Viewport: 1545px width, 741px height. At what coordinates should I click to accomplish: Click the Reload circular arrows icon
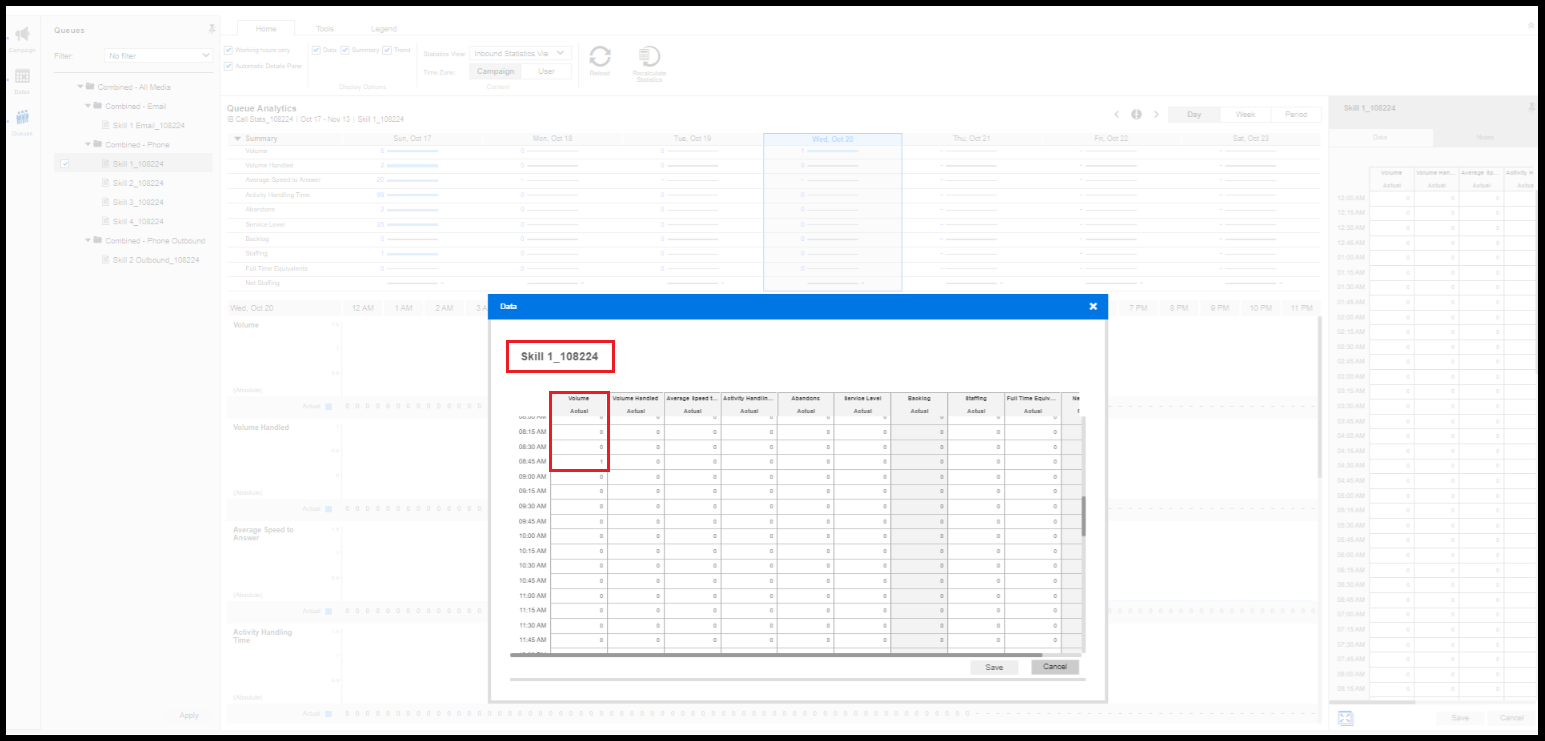pyautogui.click(x=600, y=57)
